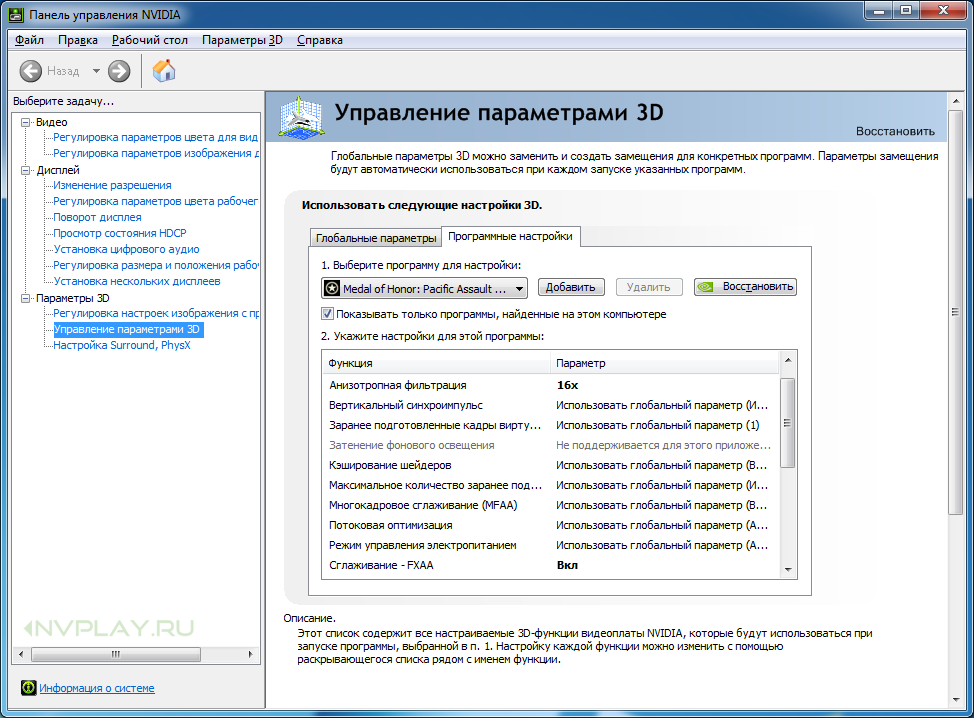Click the Вкл value for FXAA
The width and height of the screenshot is (974, 718).
point(567,565)
